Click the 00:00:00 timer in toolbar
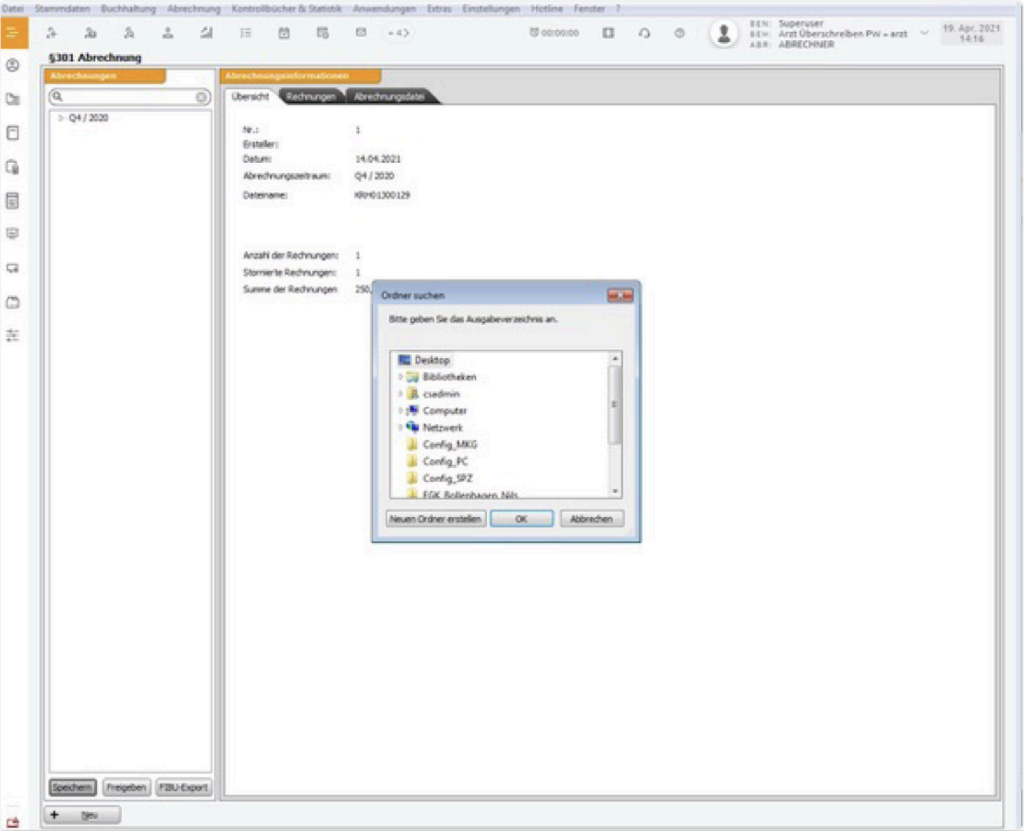Viewport: 1024px width, 831px height. [x=554, y=33]
